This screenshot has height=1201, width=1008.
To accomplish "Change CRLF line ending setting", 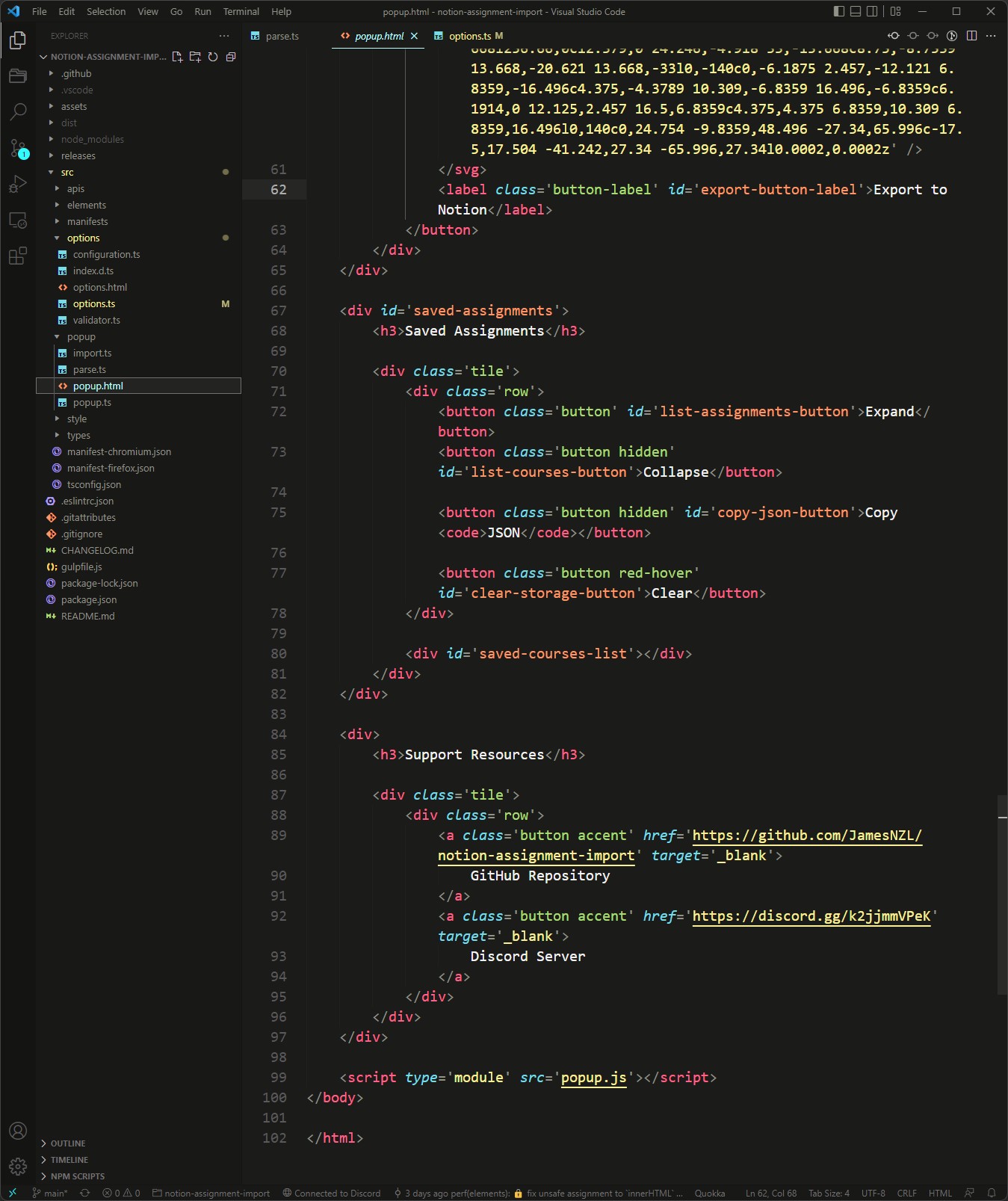I will 906,1193.
